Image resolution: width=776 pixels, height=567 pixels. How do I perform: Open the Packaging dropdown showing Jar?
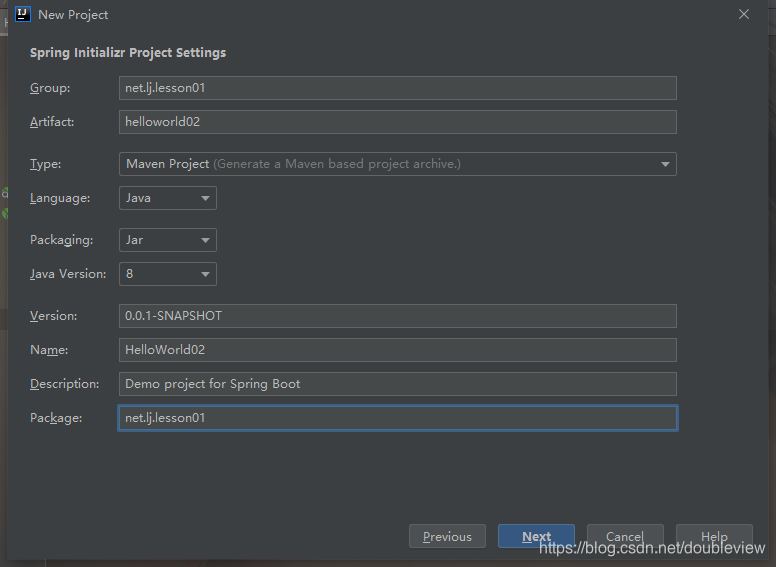coord(168,240)
